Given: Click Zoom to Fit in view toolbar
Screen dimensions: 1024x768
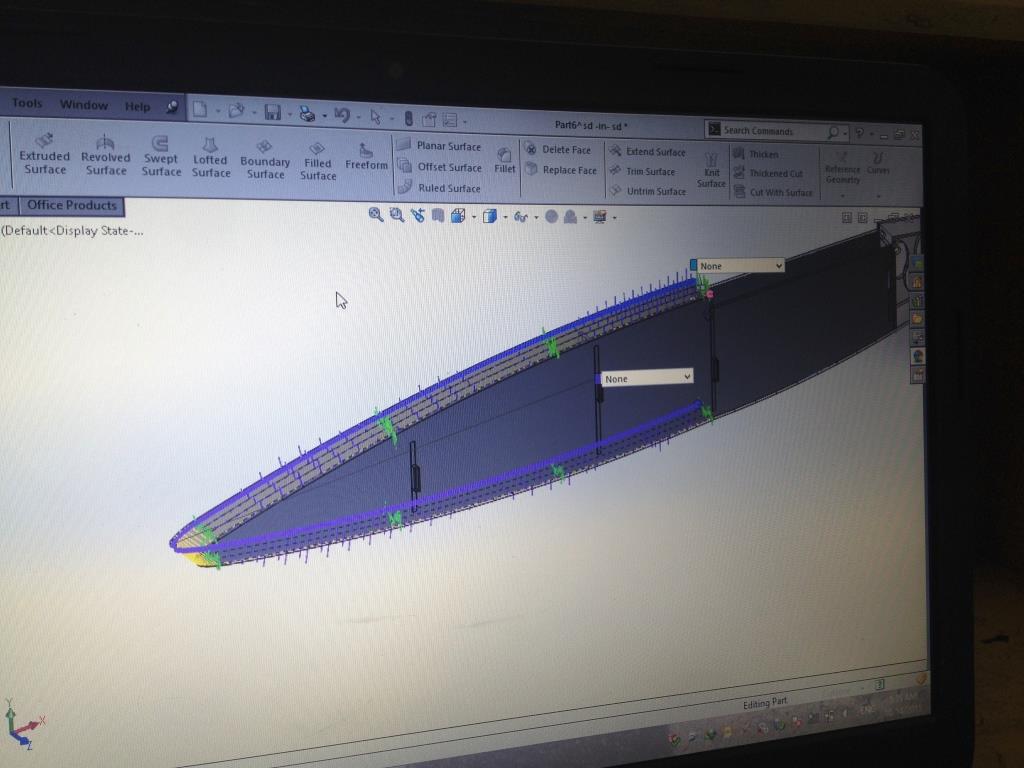Looking at the screenshot, I should 376,214.
